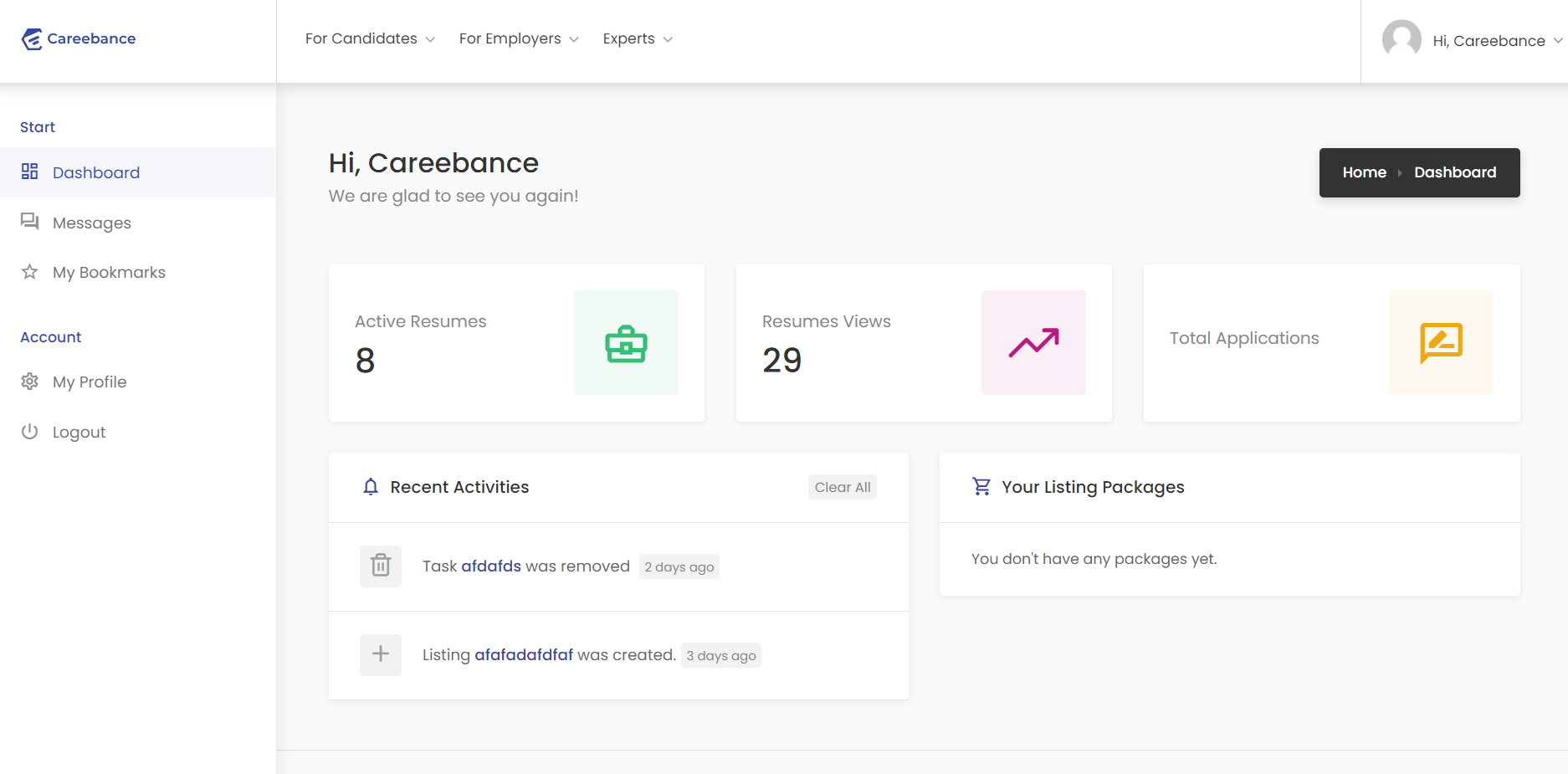Expand the For Candidates dropdown

[370, 39]
